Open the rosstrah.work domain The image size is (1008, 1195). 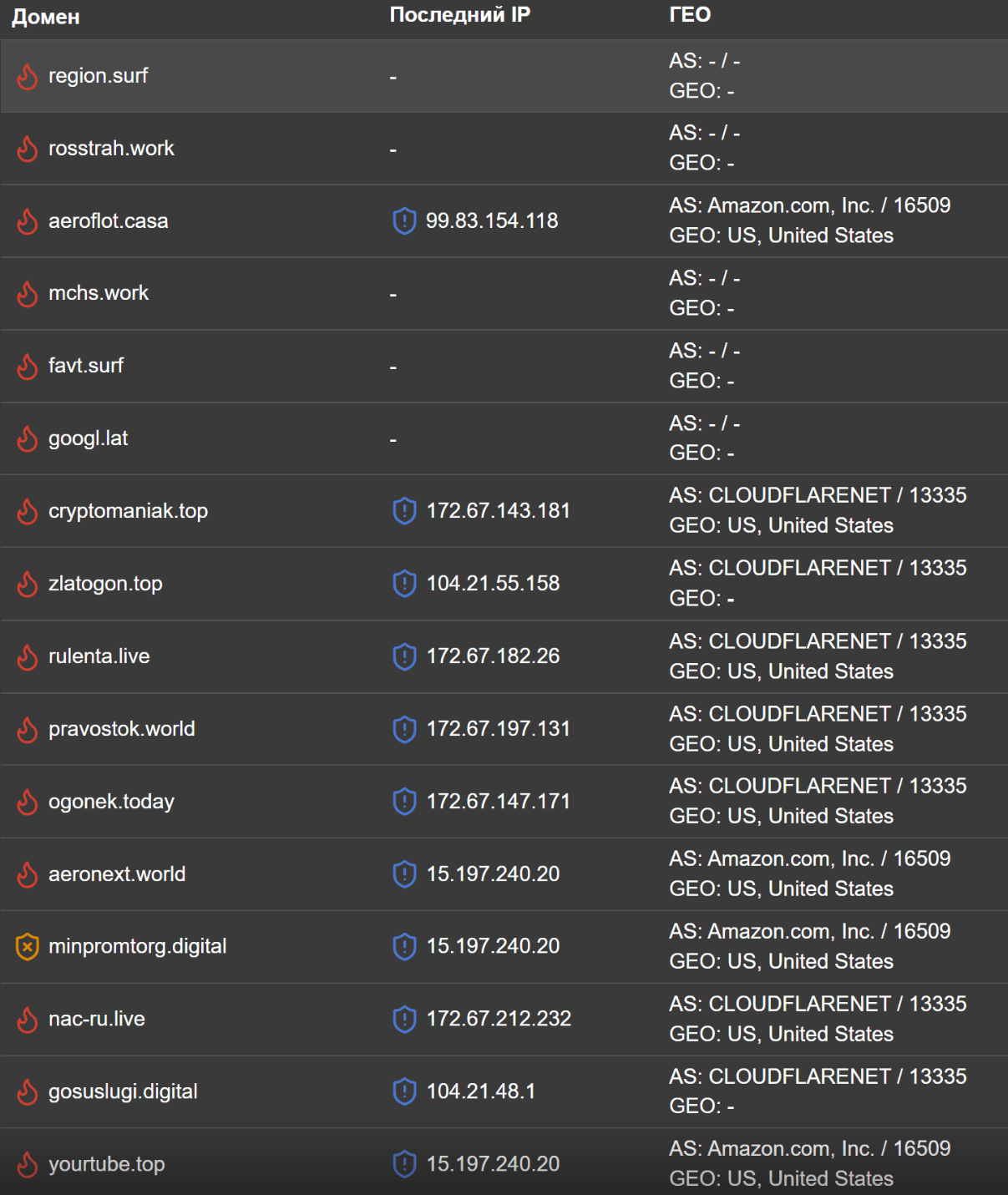coord(112,149)
